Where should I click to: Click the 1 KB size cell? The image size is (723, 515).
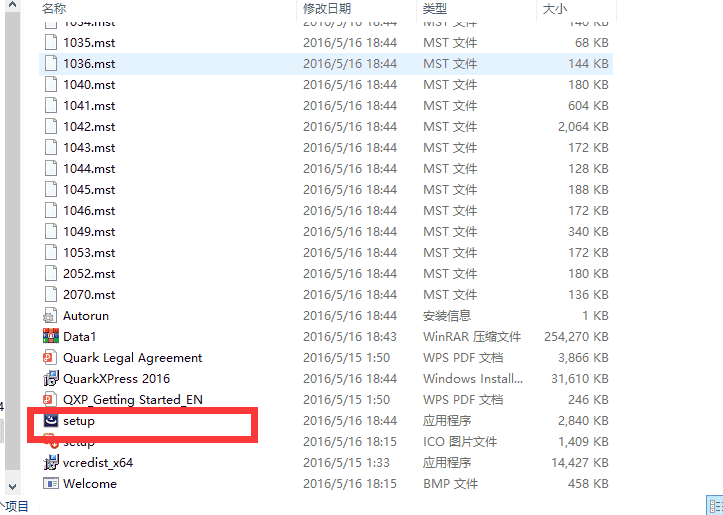pos(595,315)
